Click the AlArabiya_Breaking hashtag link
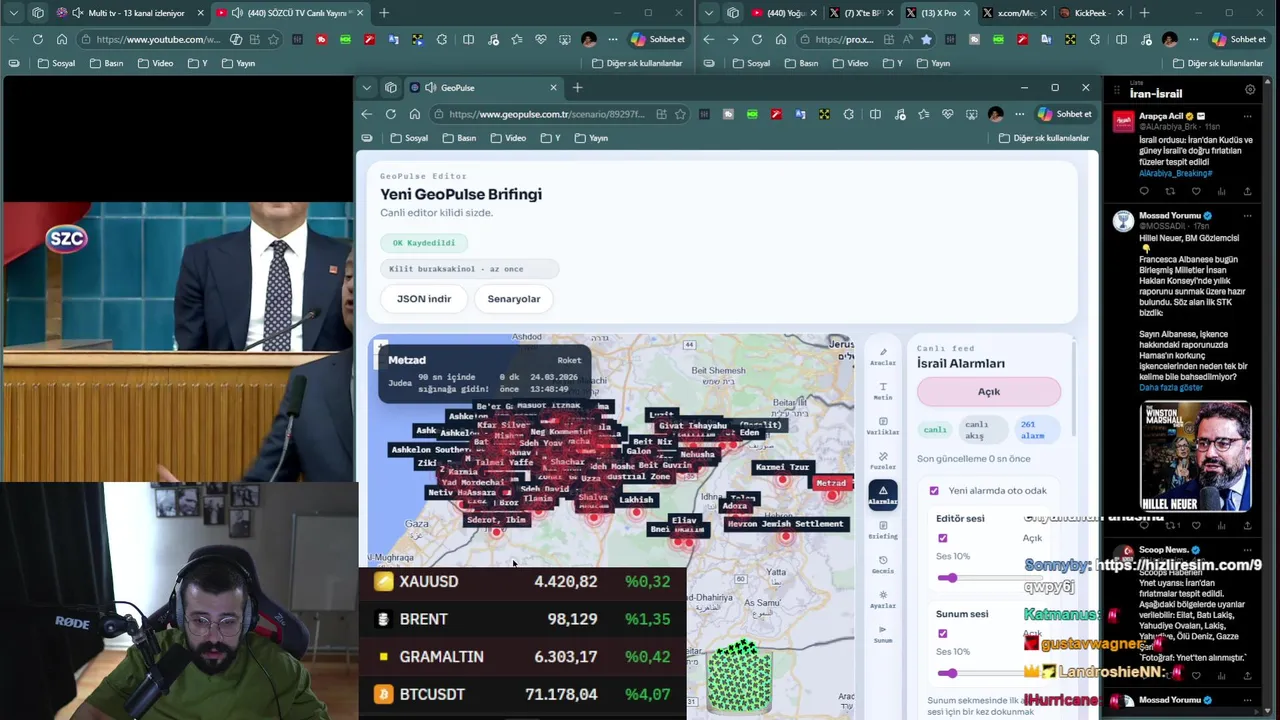The height and width of the screenshot is (720, 1280). tap(1176, 173)
